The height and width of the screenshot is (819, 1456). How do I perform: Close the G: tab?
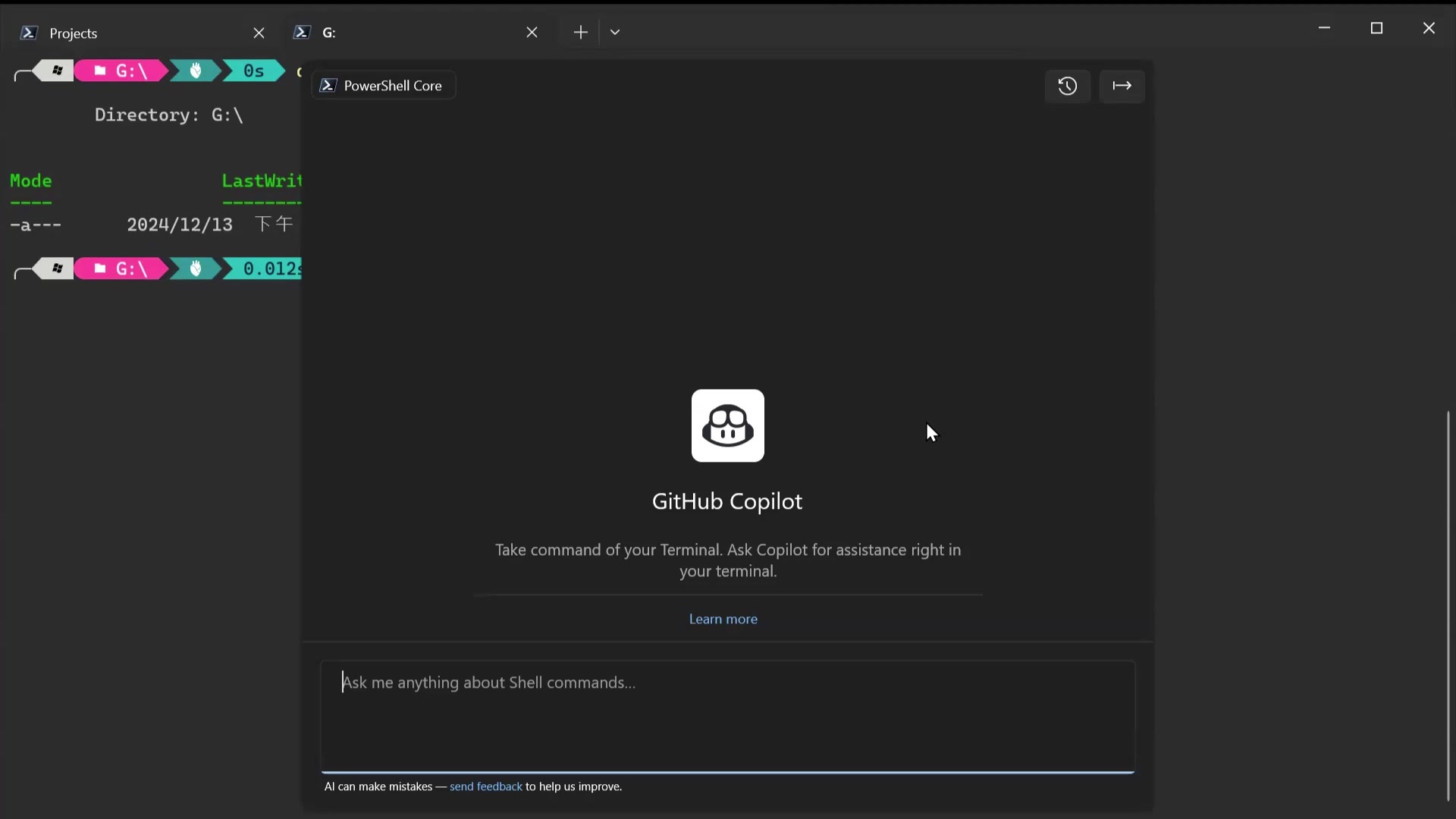coord(532,32)
